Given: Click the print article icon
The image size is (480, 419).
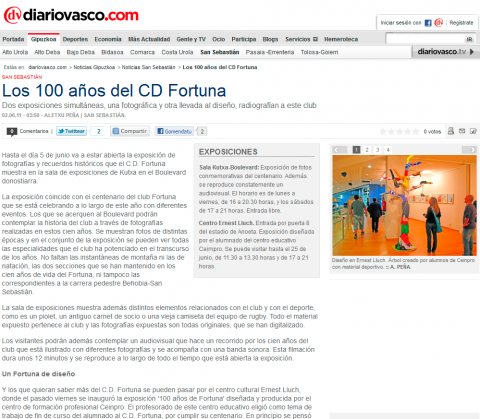Looking at the screenshot, I should (x=451, y=131).
